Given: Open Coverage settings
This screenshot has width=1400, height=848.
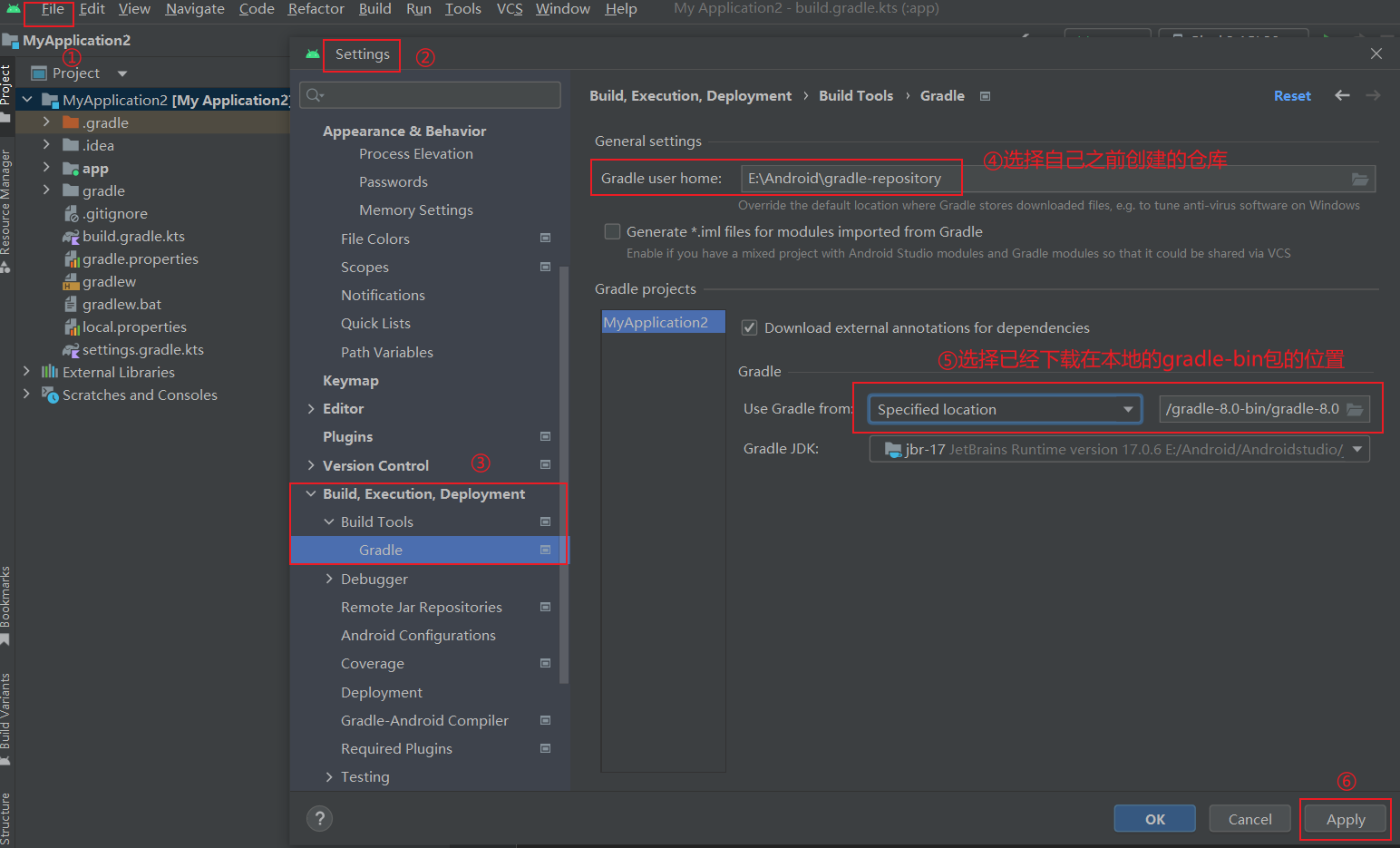Looking at the screenshot, I should pyautogui.click(x=373, y=664).
